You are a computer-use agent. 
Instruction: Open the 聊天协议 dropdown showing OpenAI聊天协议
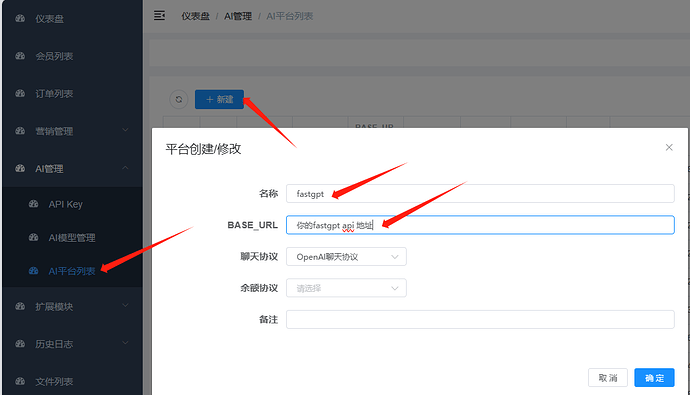[346, 257]
